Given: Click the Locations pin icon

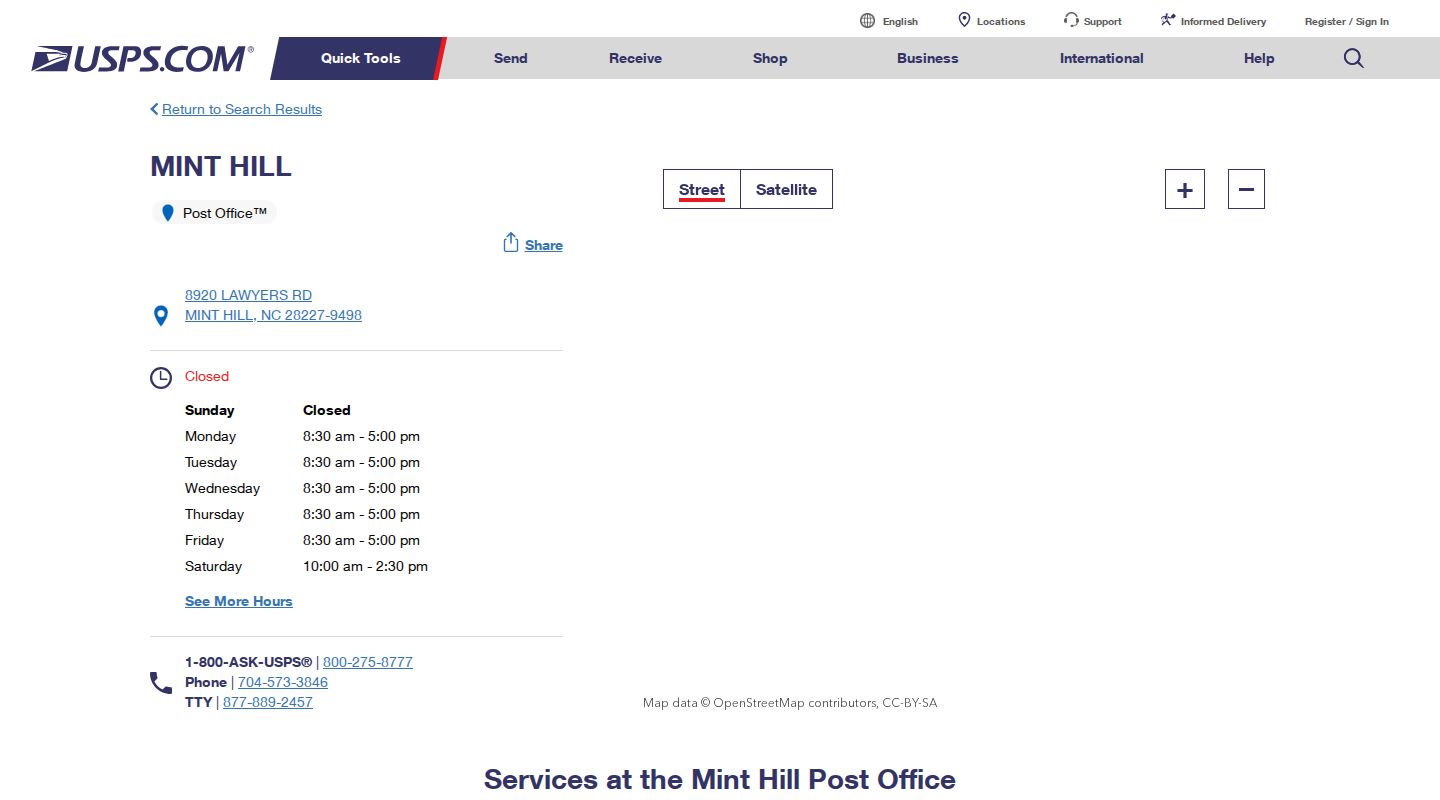Looking at the screenshot, I should tap(964, 20).
